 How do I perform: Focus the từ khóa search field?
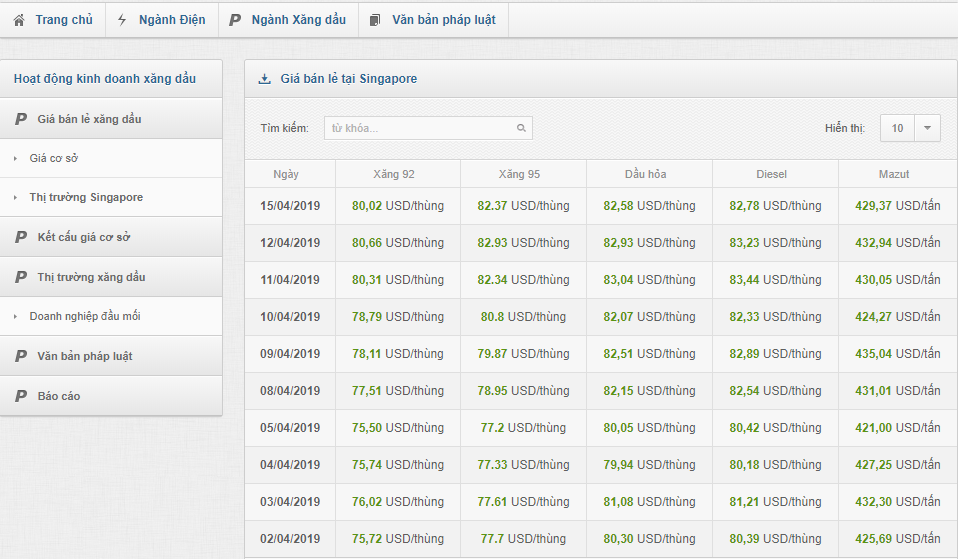coord(428,128)
